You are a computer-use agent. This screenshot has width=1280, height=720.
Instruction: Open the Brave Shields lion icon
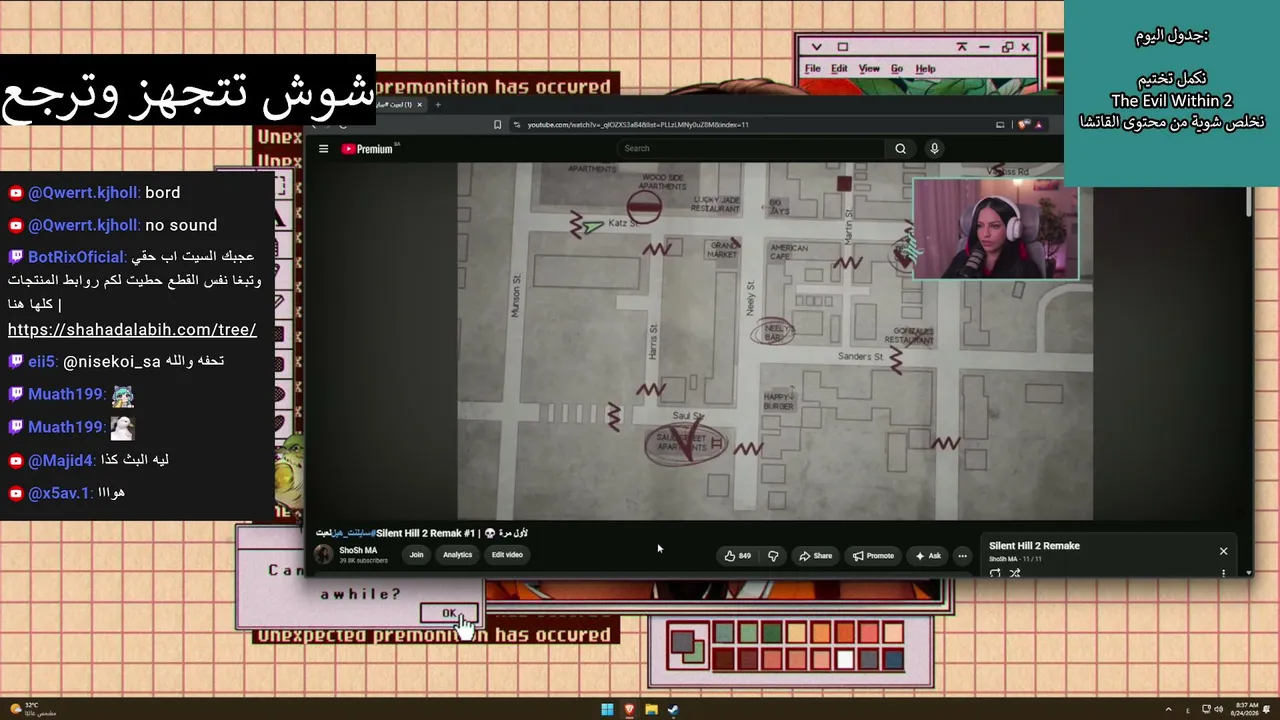coord(1023,125)
